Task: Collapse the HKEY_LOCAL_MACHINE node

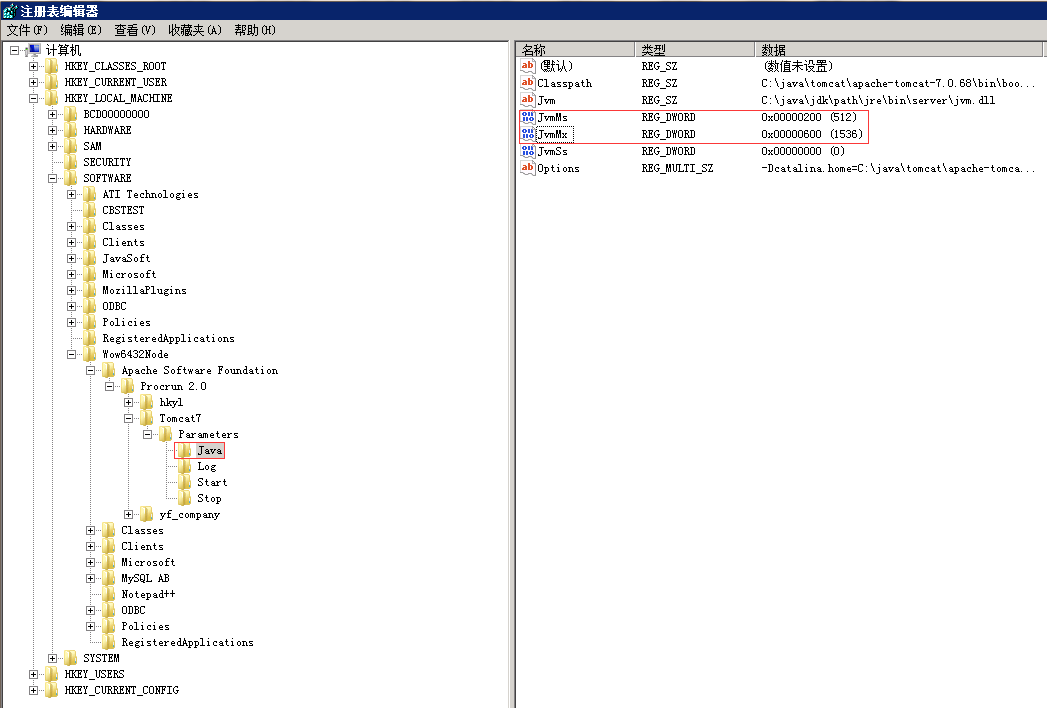Action: pos(33,98)
